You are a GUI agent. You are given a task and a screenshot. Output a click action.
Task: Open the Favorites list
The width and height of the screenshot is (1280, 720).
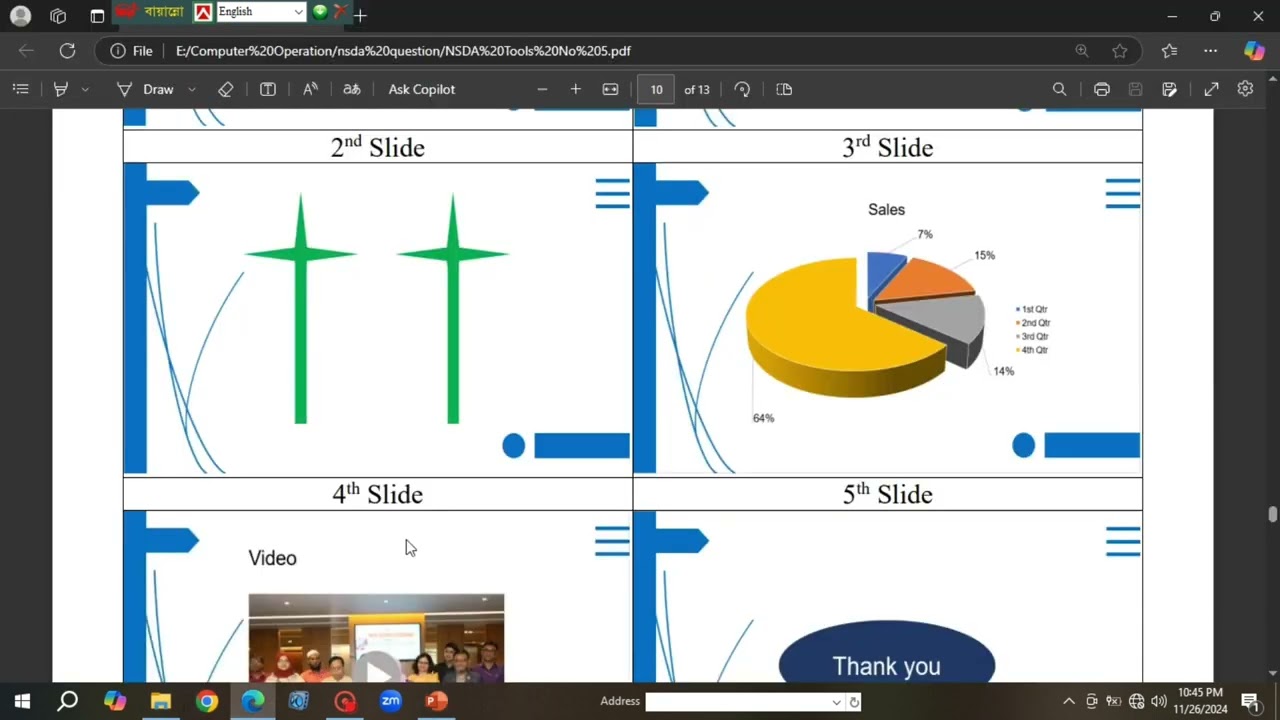tap(1169, 51)
